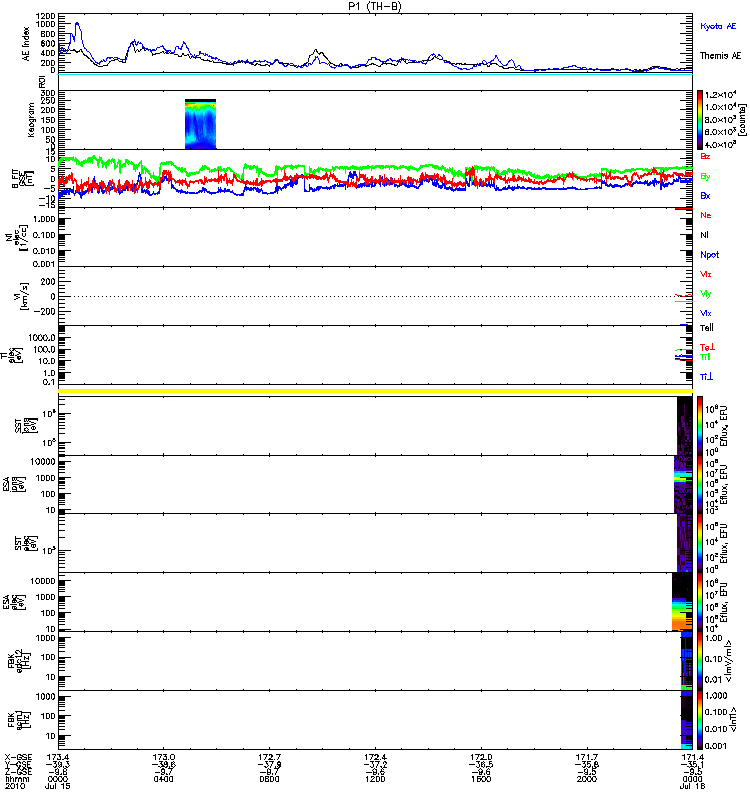Click the Vi [km/s] y-axis label
750x800 pixels.
(24, 296)
